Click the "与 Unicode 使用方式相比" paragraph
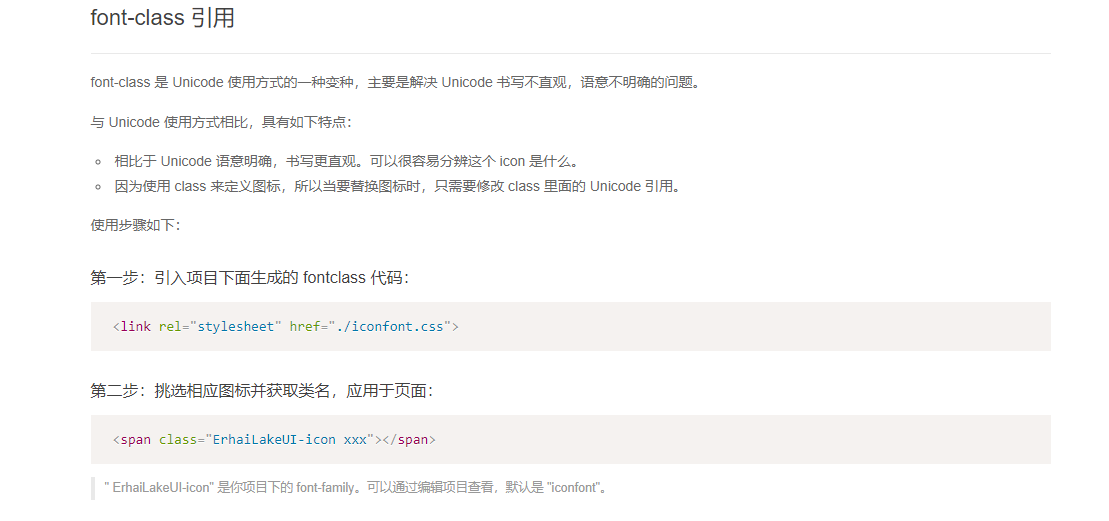The image size is (1109, 521). coord(221,122)
